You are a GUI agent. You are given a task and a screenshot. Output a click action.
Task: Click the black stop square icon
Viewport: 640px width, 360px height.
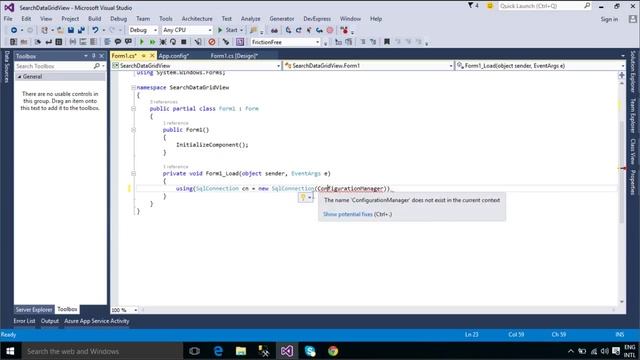[184, 42]
